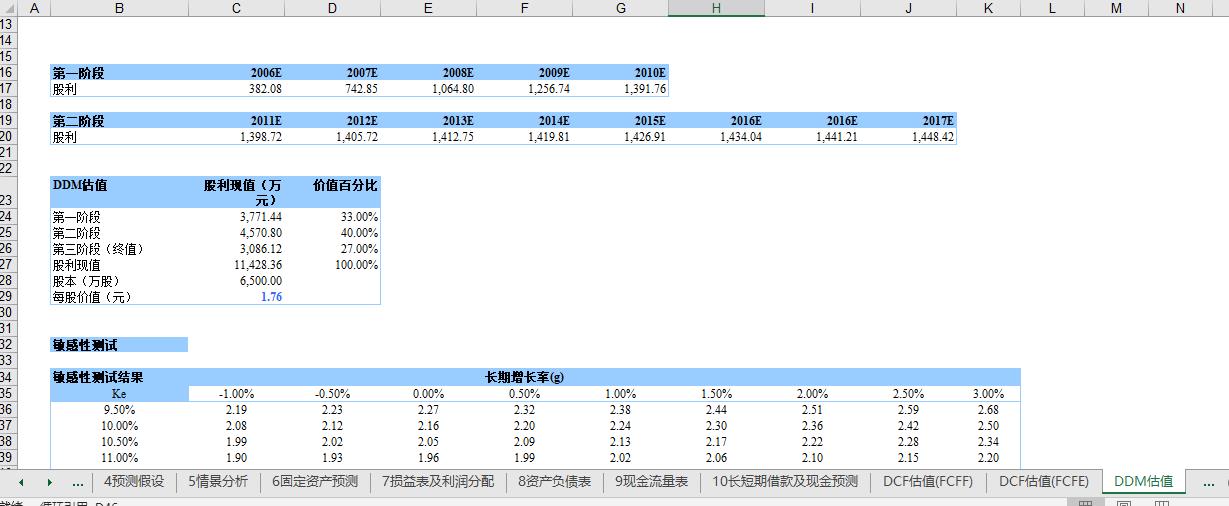Show hidden sheets via left ellipsis

point(79,482)
